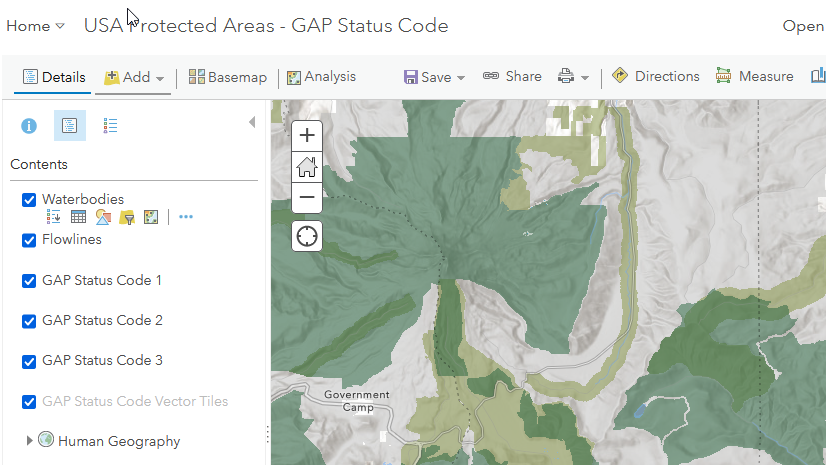The image size is (826, 465).
Task: Return to the default map extent
Action: (x=307, y=166)
